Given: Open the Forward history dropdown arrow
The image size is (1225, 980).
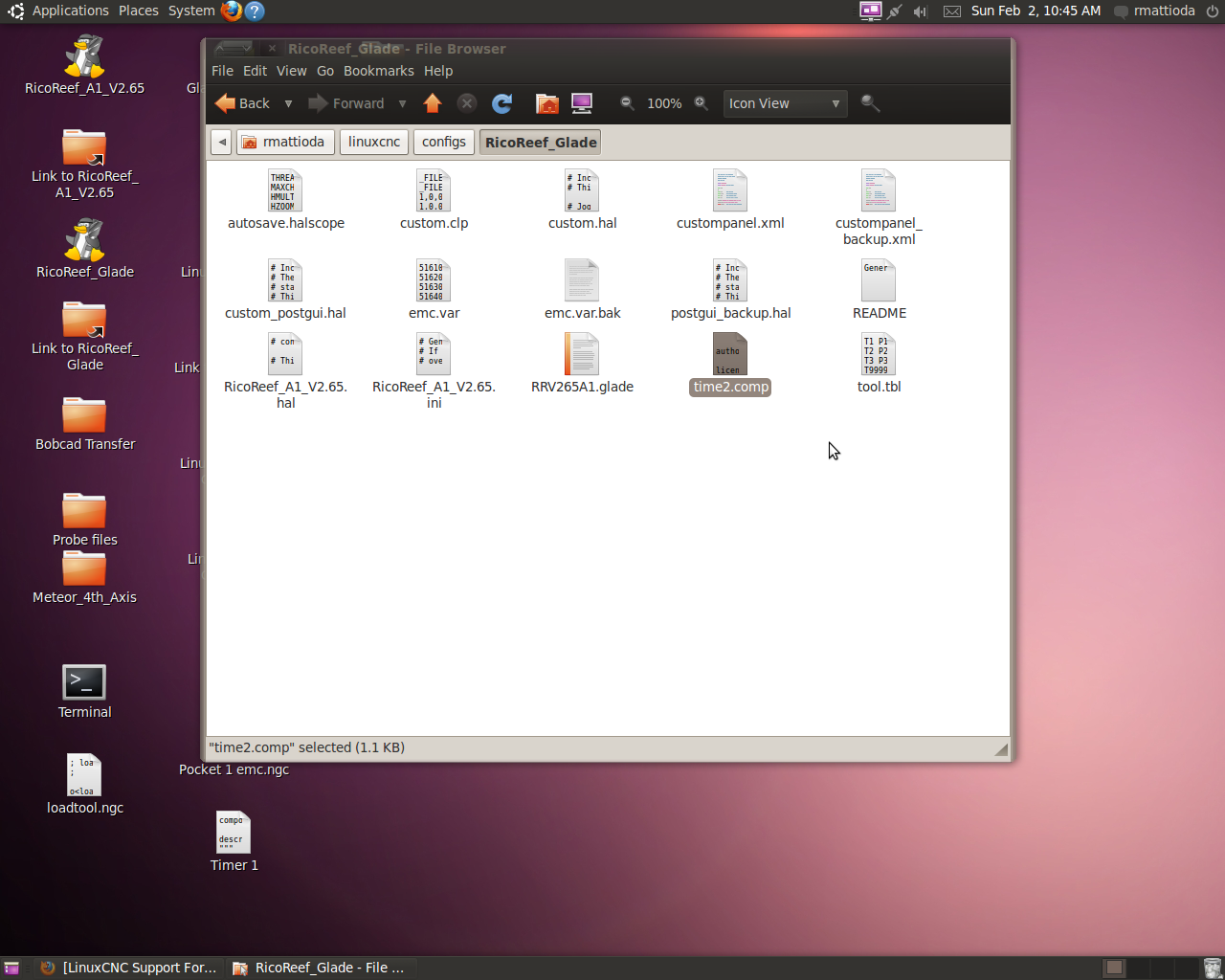Looking at the screenshot, I should coord(402,103).
